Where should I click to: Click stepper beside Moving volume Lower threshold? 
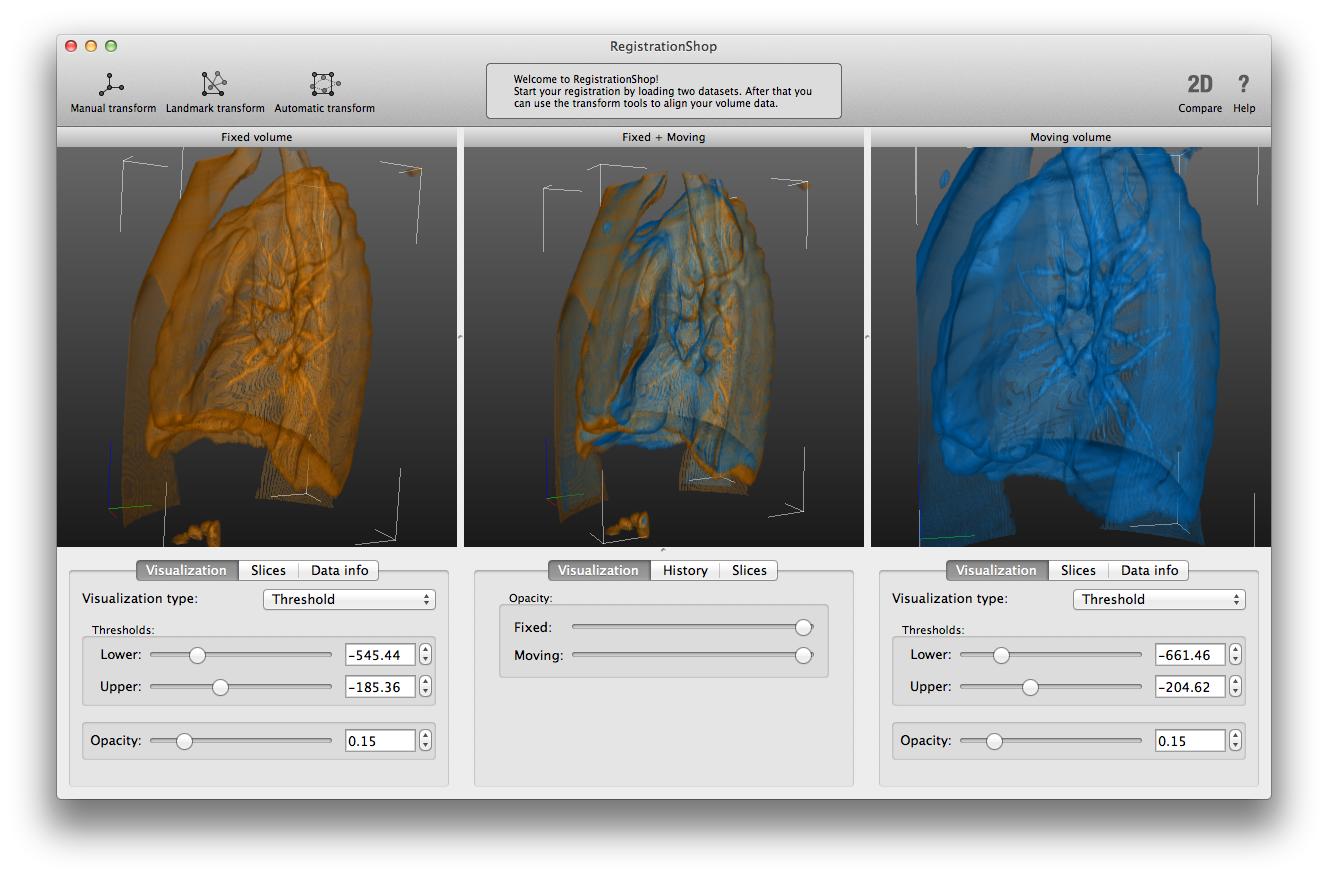[1236, 655]
